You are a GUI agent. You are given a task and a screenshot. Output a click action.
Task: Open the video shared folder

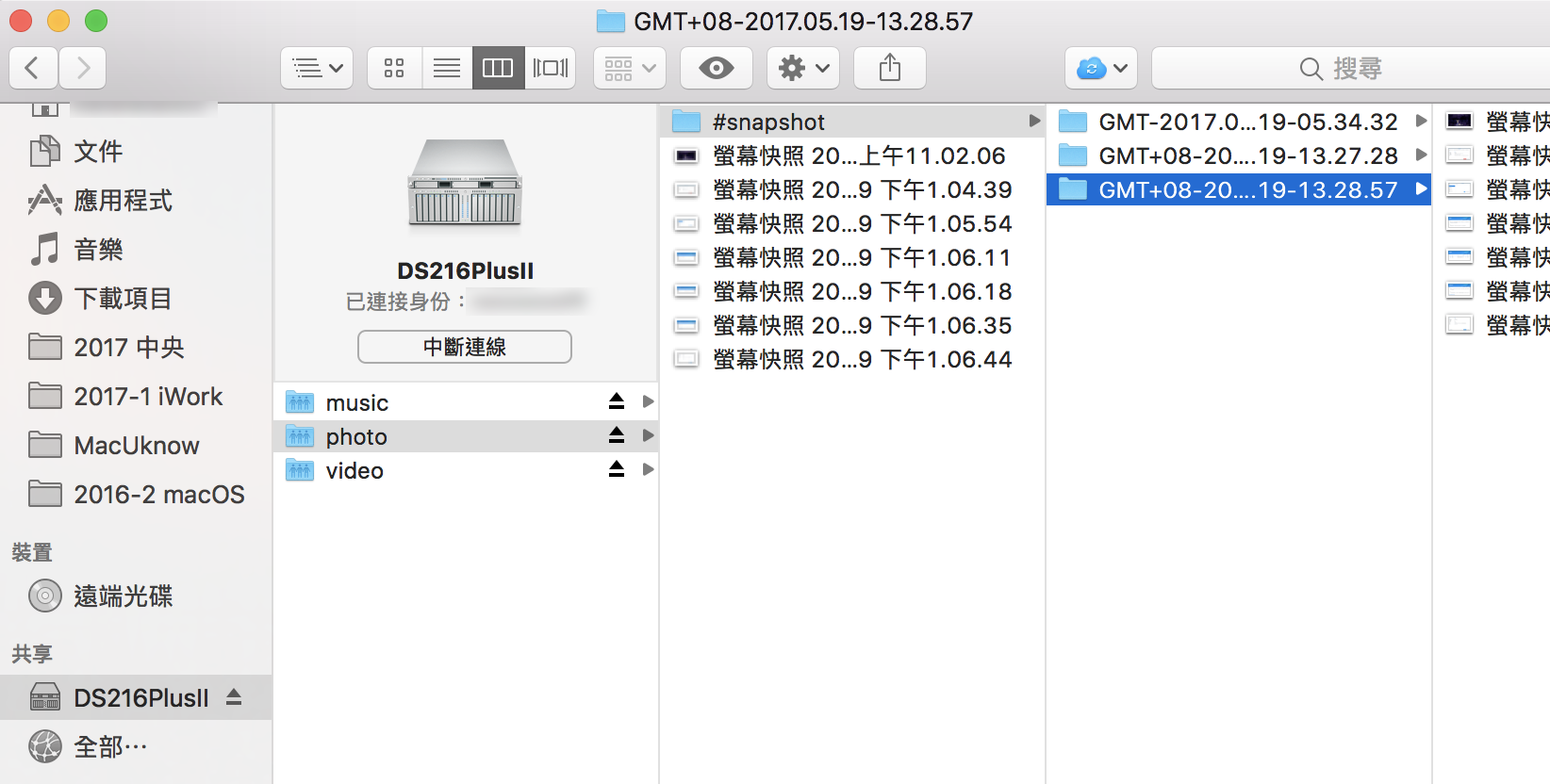(x=355, y=470)
